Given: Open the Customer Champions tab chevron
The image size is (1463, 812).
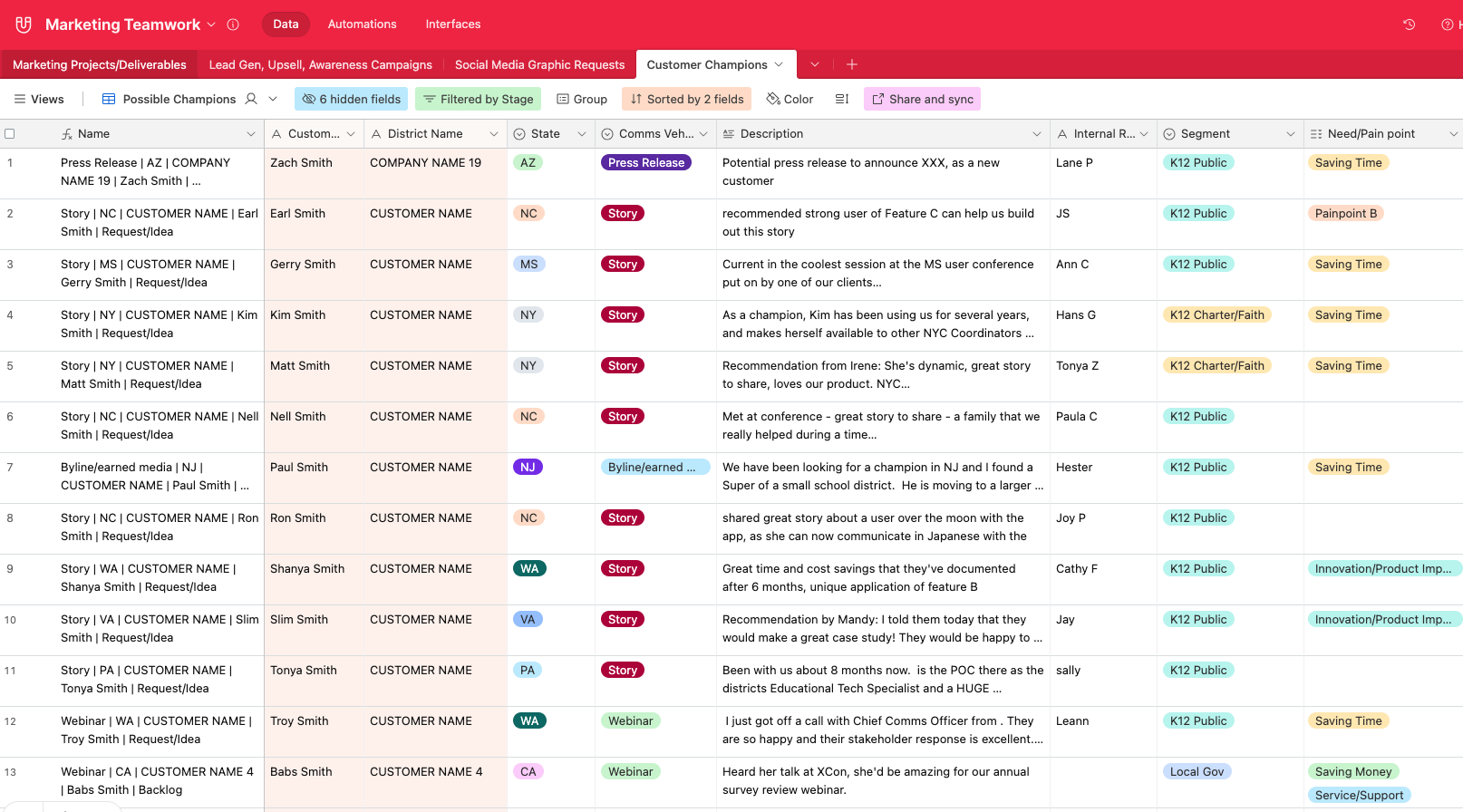Looking at the screenshot, I should pyautogui.click(x=779, y=64).
